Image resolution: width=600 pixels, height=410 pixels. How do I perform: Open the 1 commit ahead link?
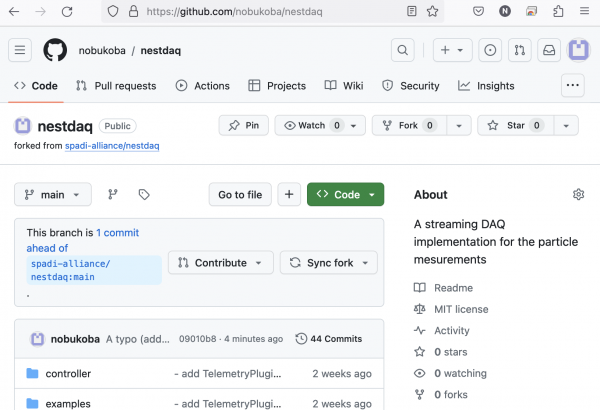pyautogui.click(x=118, y=233)
